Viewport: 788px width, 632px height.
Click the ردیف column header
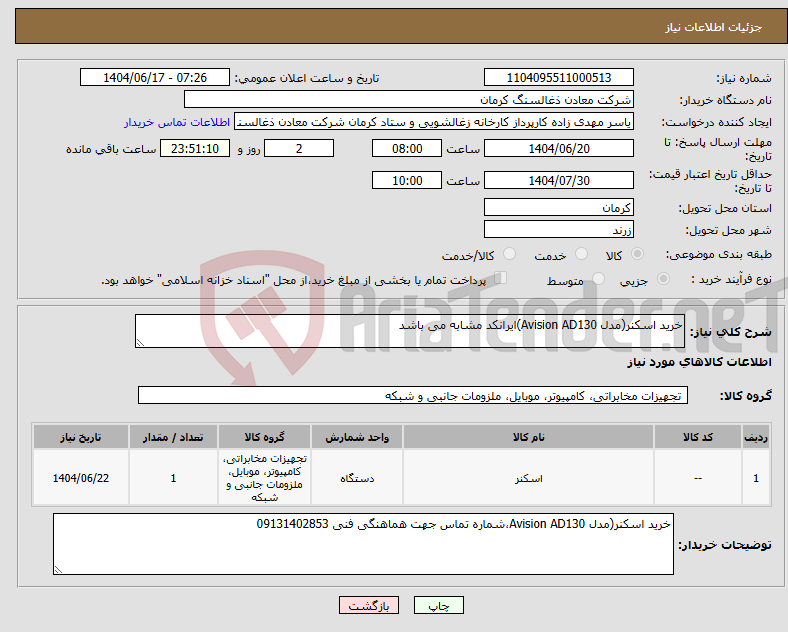pyautogui.click(x=756, y=437)
